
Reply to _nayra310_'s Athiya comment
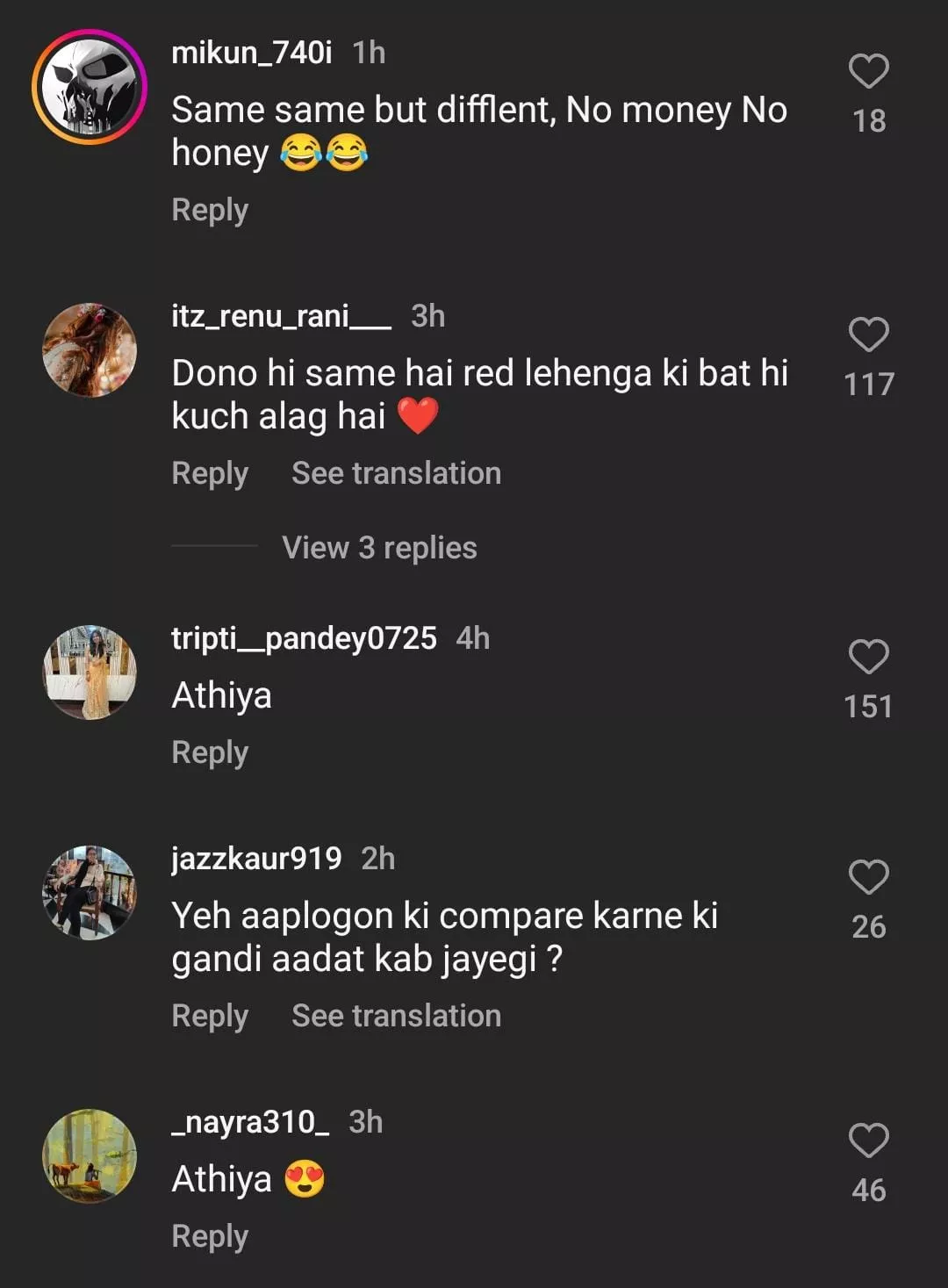click(x=210, y=1236)
